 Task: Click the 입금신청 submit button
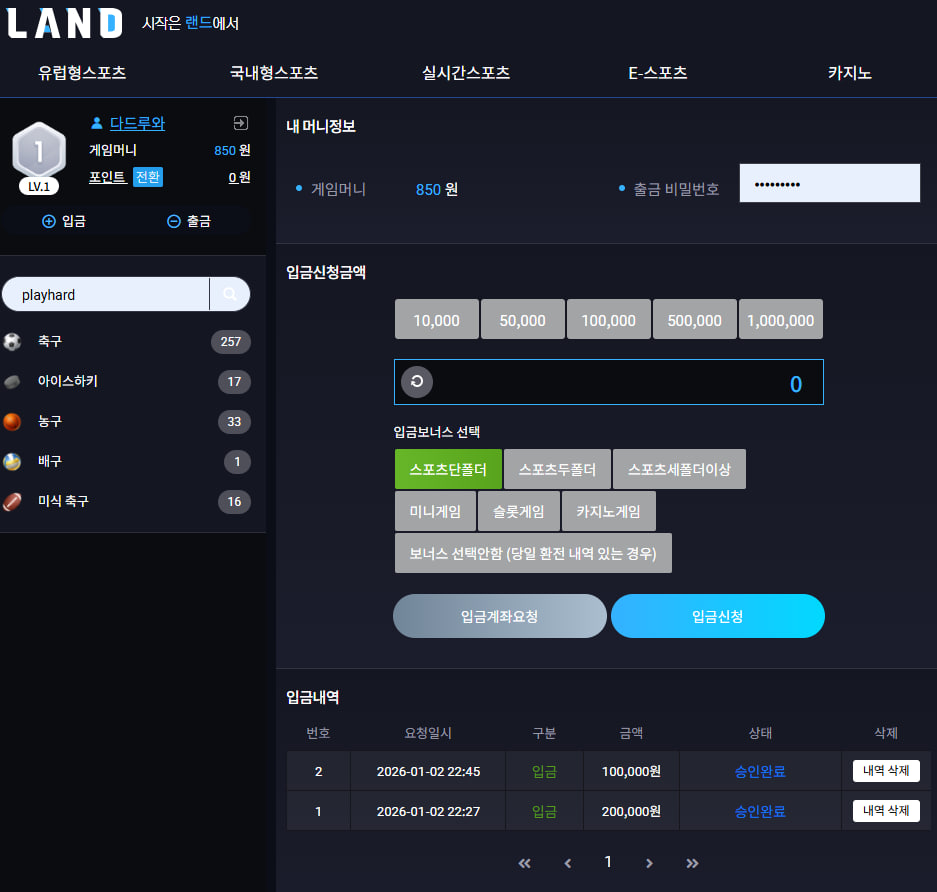(718, 616)
